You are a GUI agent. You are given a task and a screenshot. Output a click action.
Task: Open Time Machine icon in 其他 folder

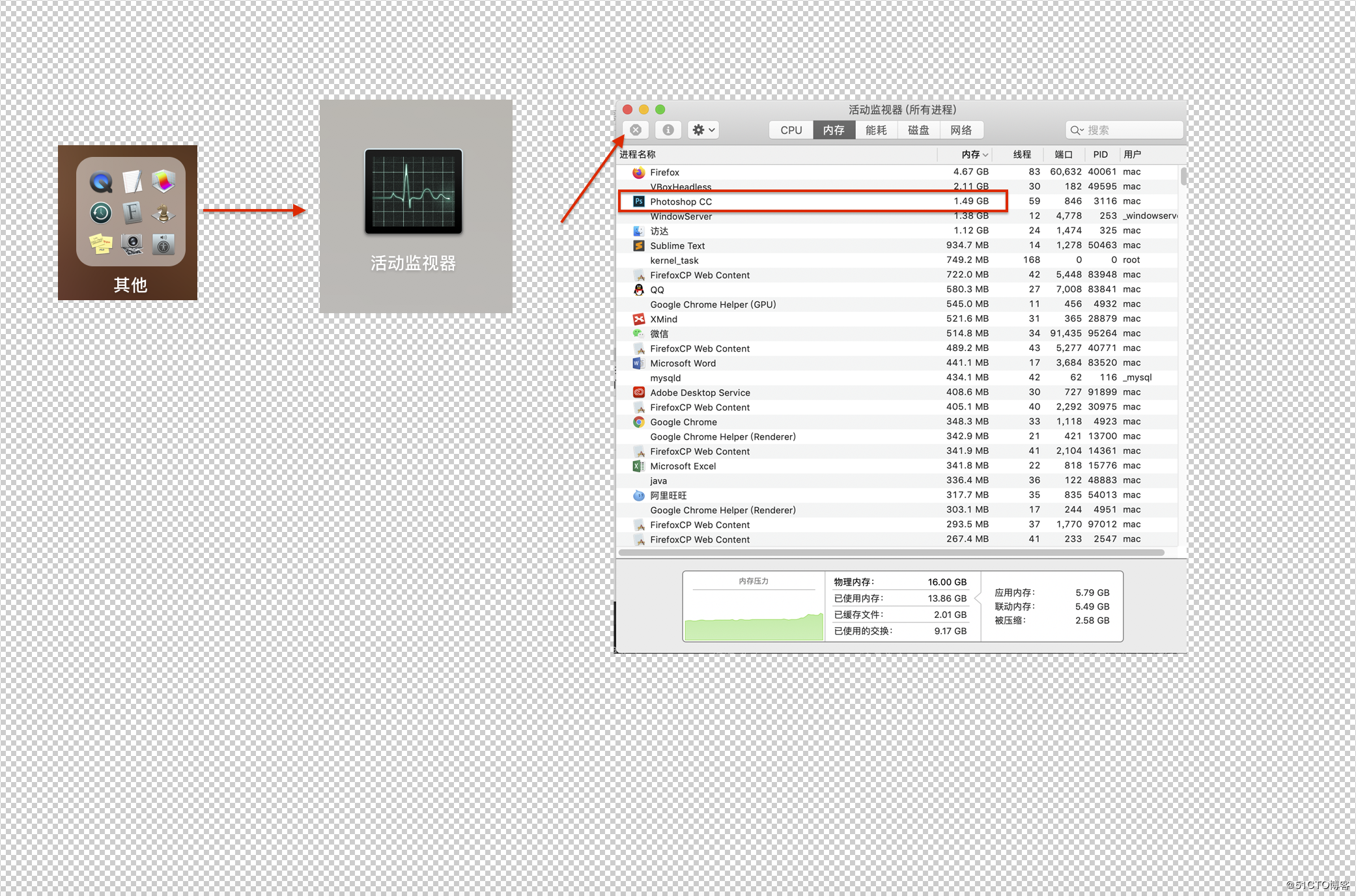point(101,213)
